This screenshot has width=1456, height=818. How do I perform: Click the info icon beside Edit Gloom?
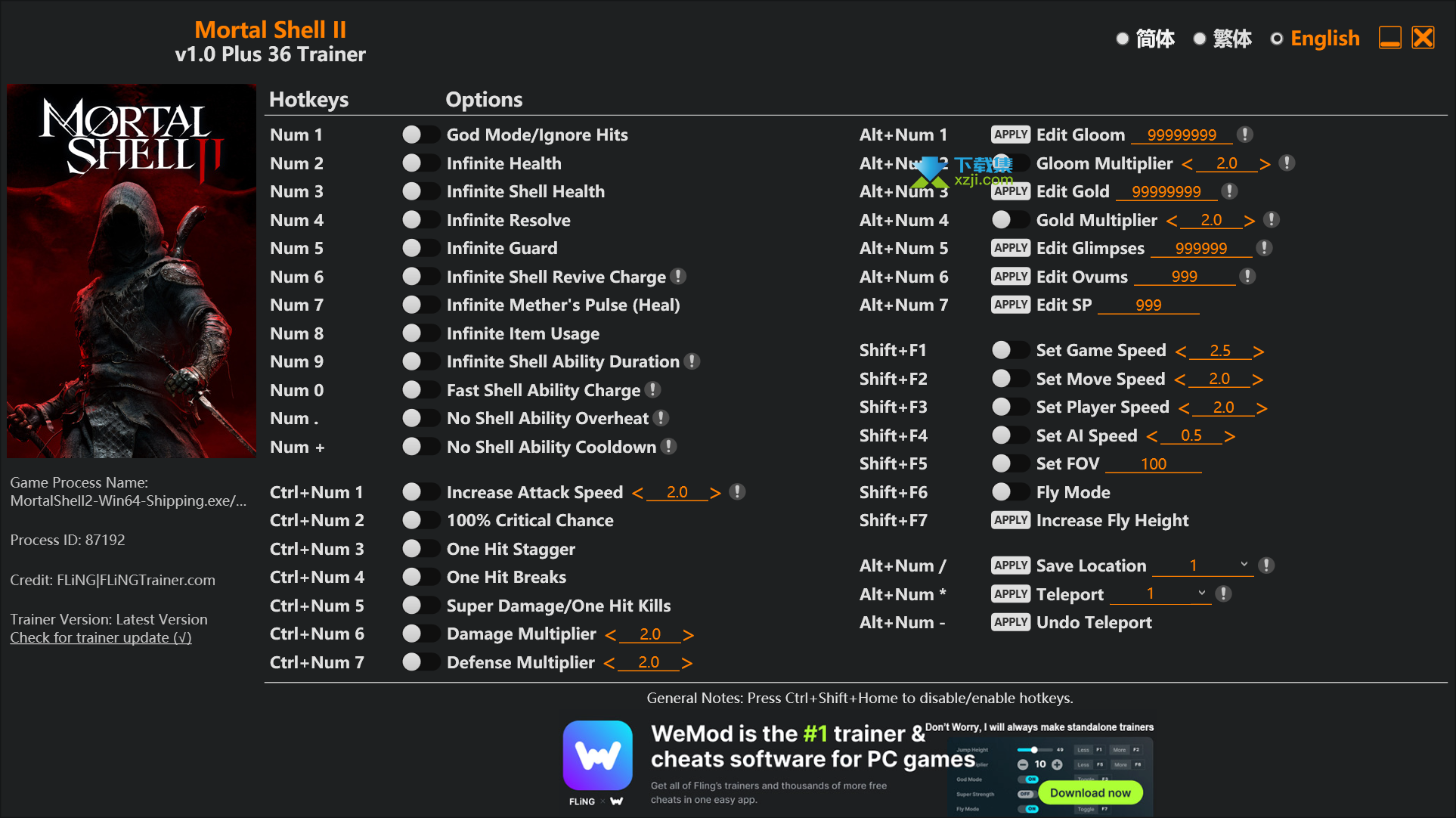tap(1245, 135)
